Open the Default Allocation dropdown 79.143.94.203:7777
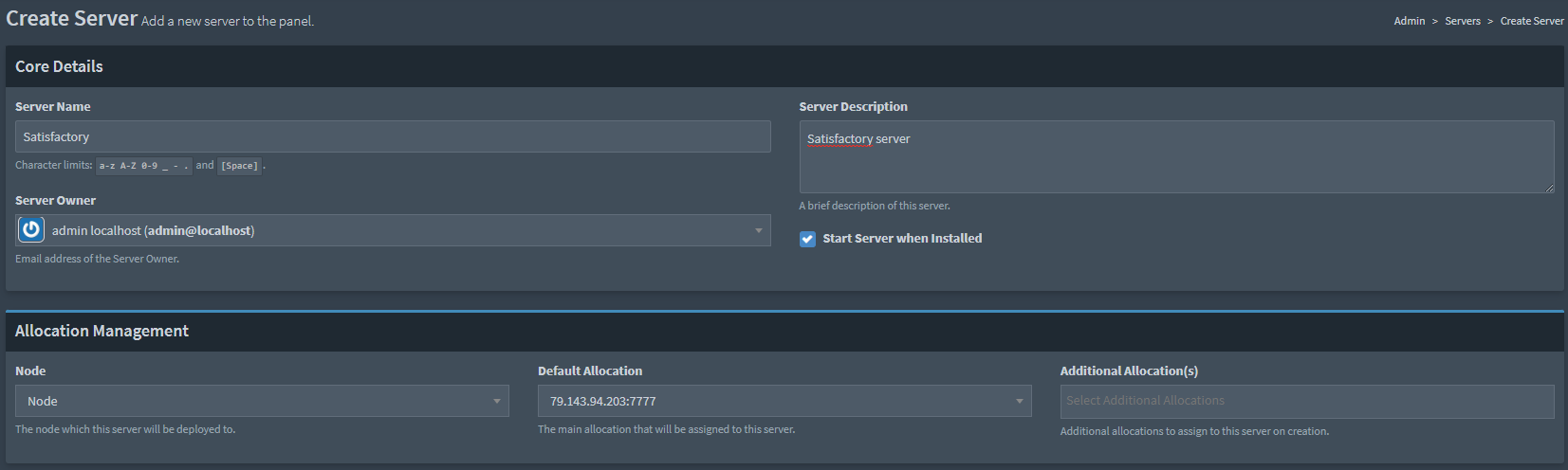1568x470 pixels. [784, 401]
